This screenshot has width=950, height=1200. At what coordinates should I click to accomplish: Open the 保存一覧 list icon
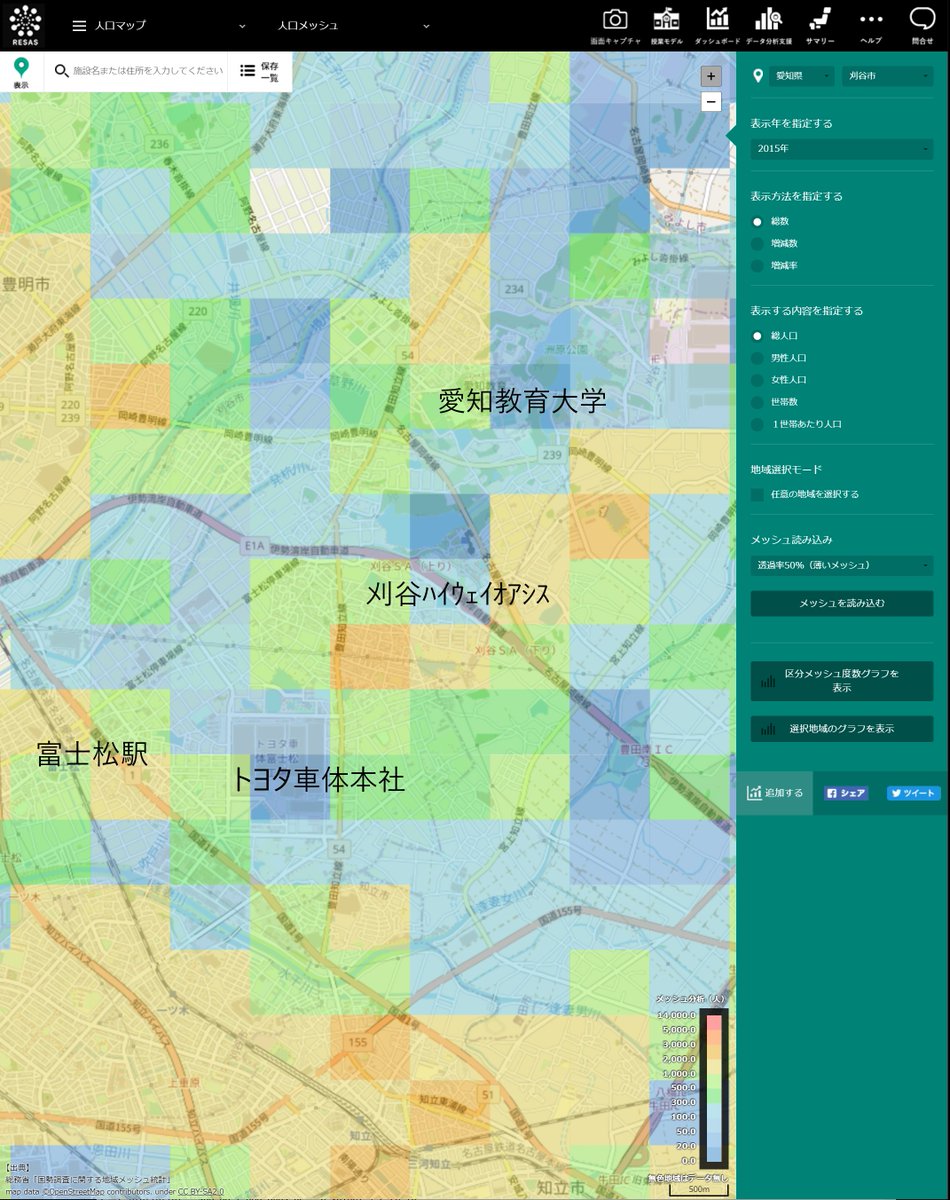(x=247, y=71)
